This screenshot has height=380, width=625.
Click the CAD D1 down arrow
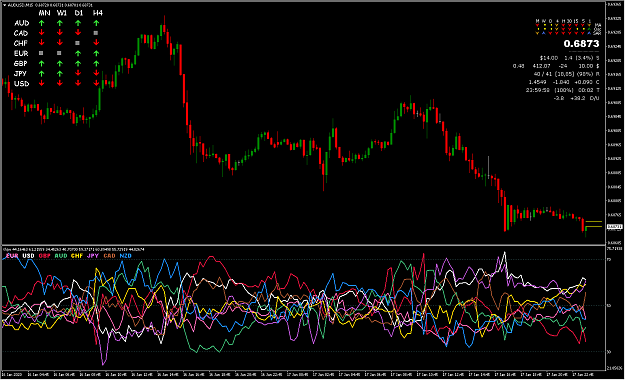(78, 33)
